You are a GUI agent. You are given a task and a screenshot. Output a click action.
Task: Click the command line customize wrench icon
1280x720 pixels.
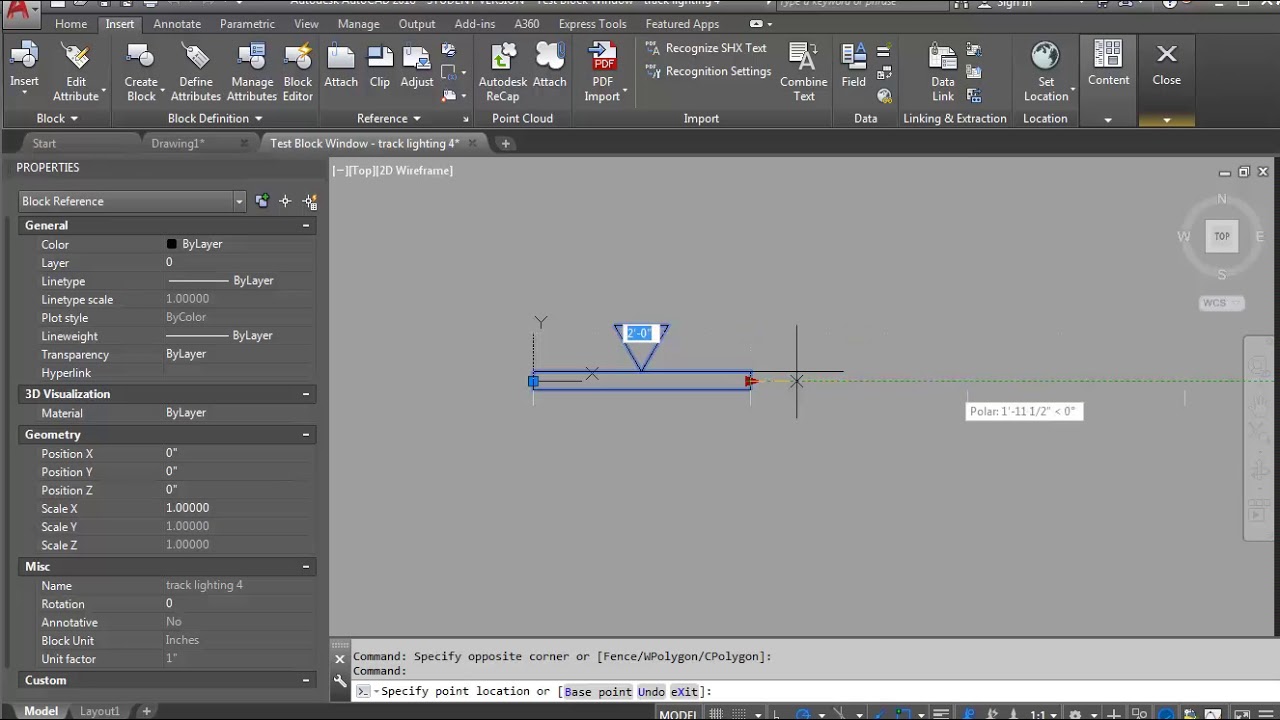[x=340, y=681]
